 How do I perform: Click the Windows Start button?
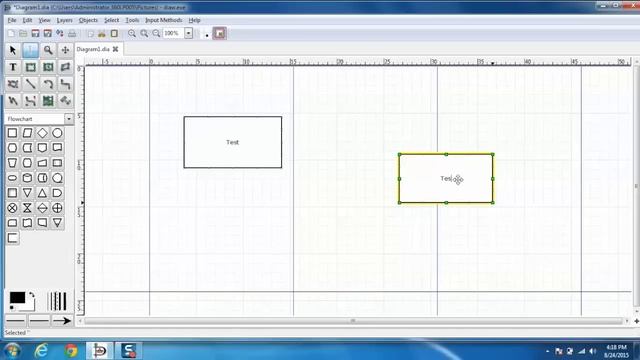click(12, 351)
